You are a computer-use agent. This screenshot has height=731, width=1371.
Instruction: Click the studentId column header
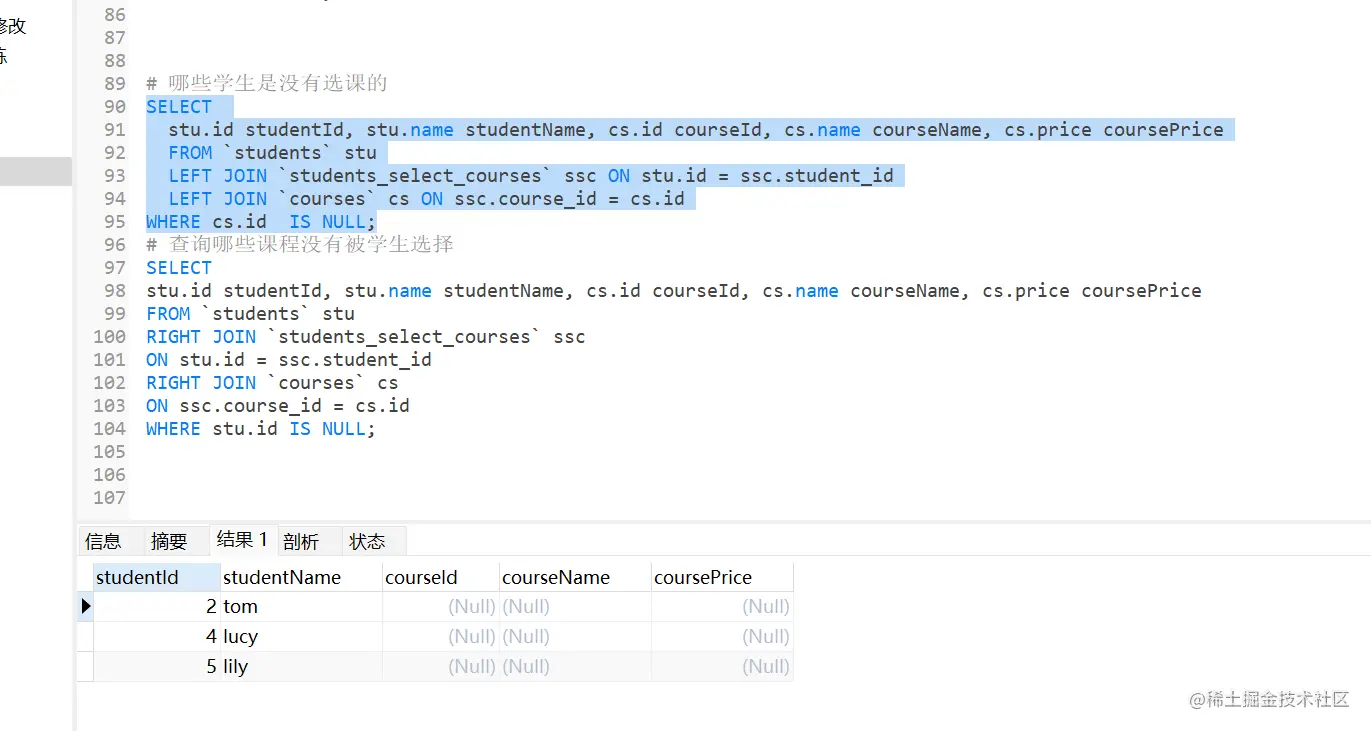(x=156, y=577)
